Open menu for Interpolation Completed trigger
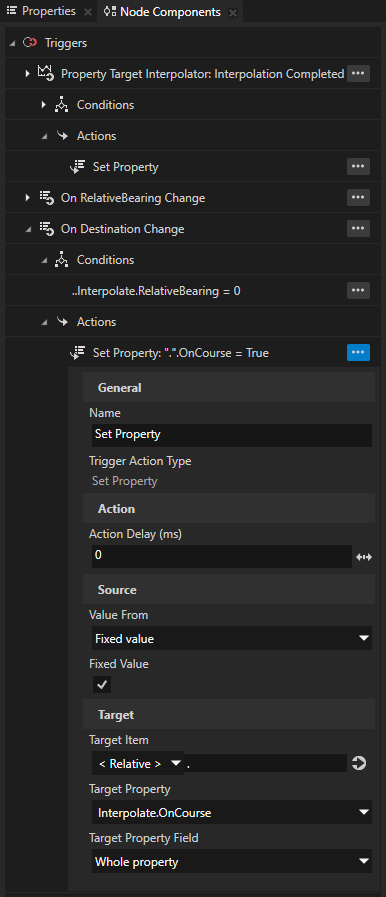The width and height of the screenshot is (386, 897). tap(358, 73)
